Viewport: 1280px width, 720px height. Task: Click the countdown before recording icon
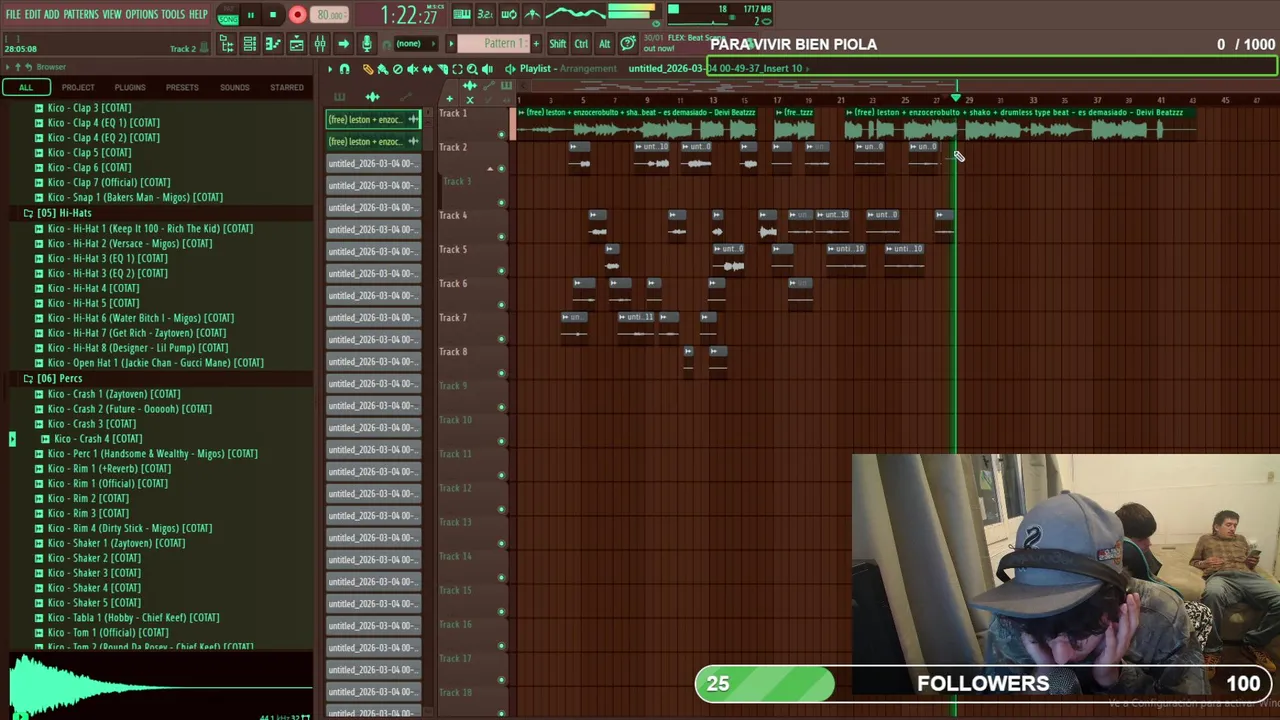pos(485,14)
